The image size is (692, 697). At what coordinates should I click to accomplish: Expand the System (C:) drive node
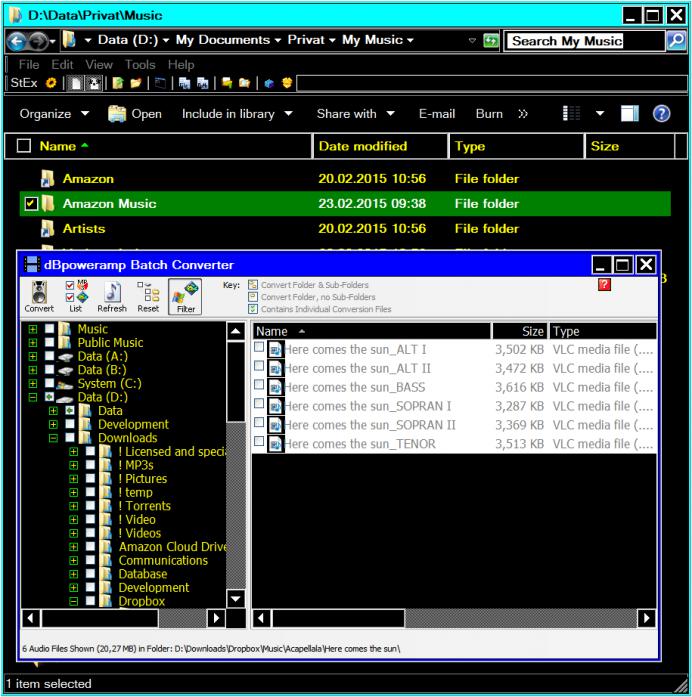click(x=34, y=384)
